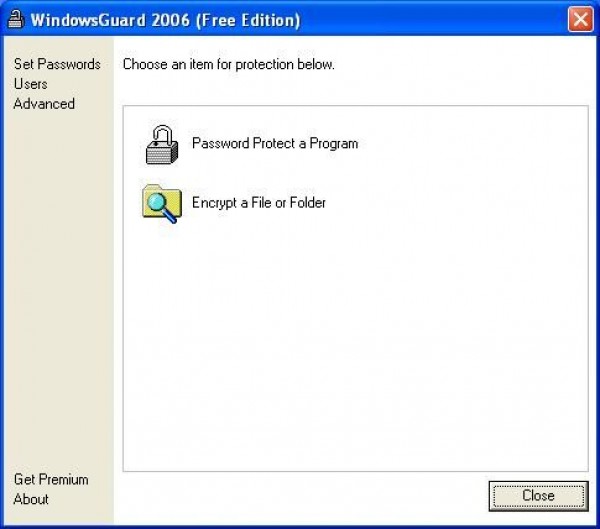Image resolution: width=600 pixels, height=529 pixels.
Task: Choose the Encrypt a File or Folder label
Action: [259, 203]
